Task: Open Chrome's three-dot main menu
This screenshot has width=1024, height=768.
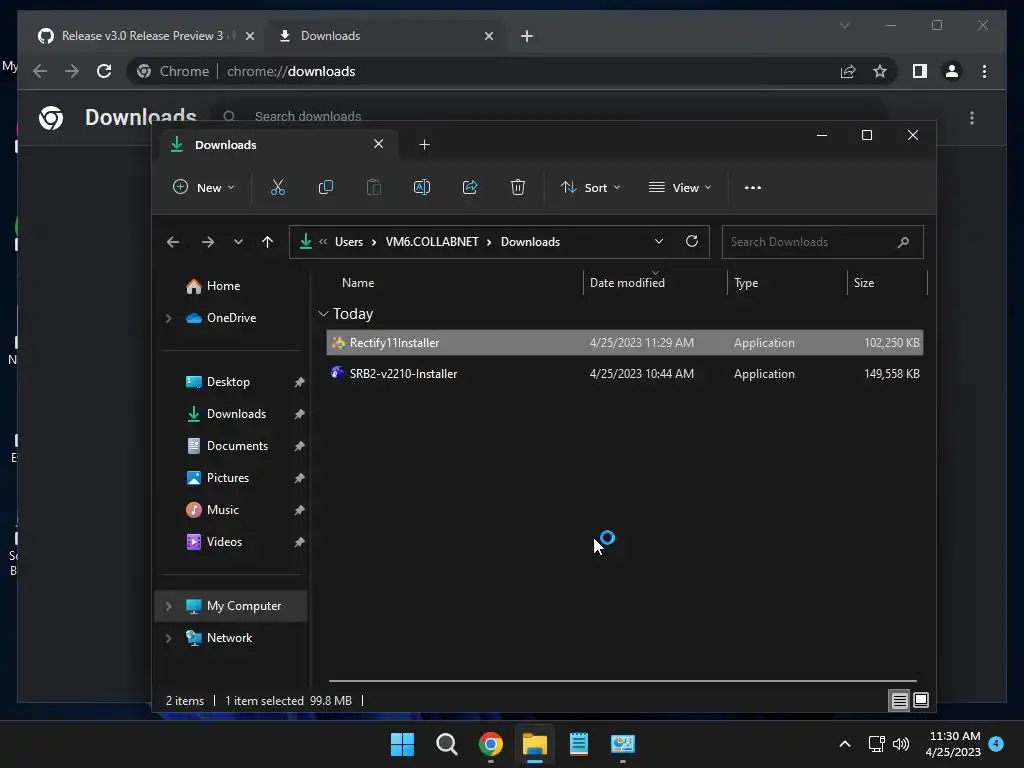Action: click(984, 71)
